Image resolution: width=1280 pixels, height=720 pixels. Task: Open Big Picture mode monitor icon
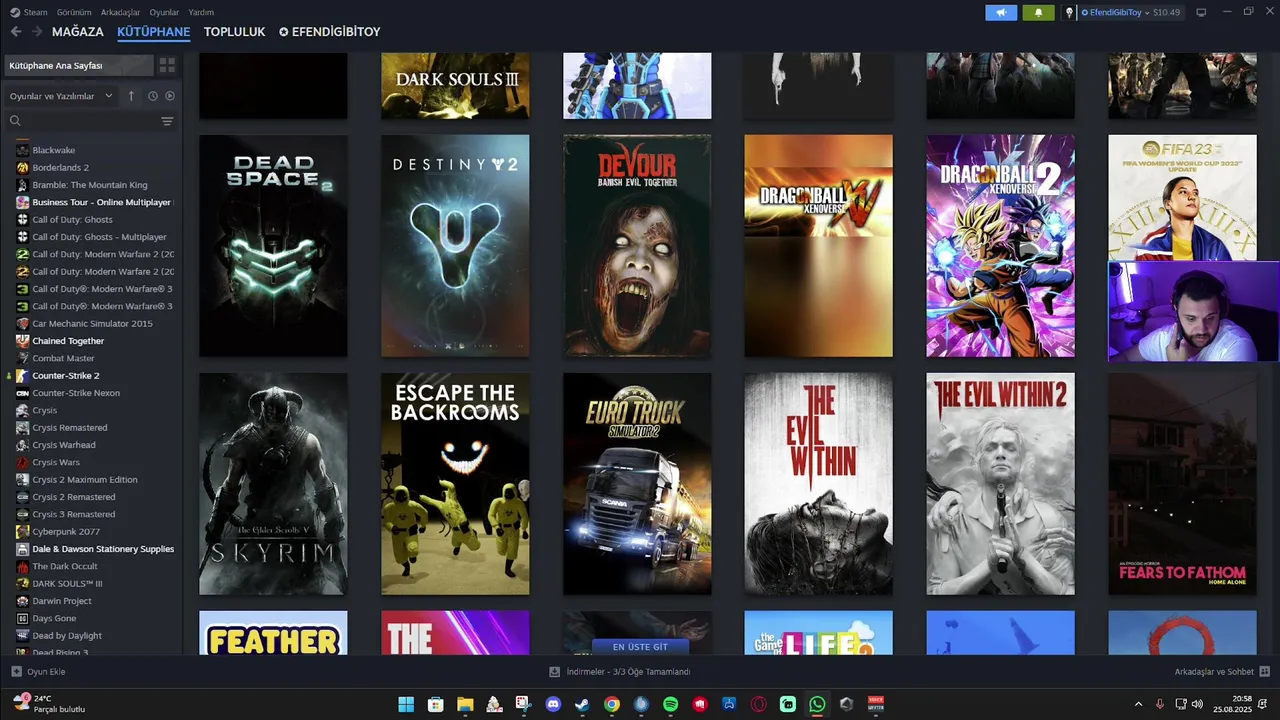tap(1201, 12)
